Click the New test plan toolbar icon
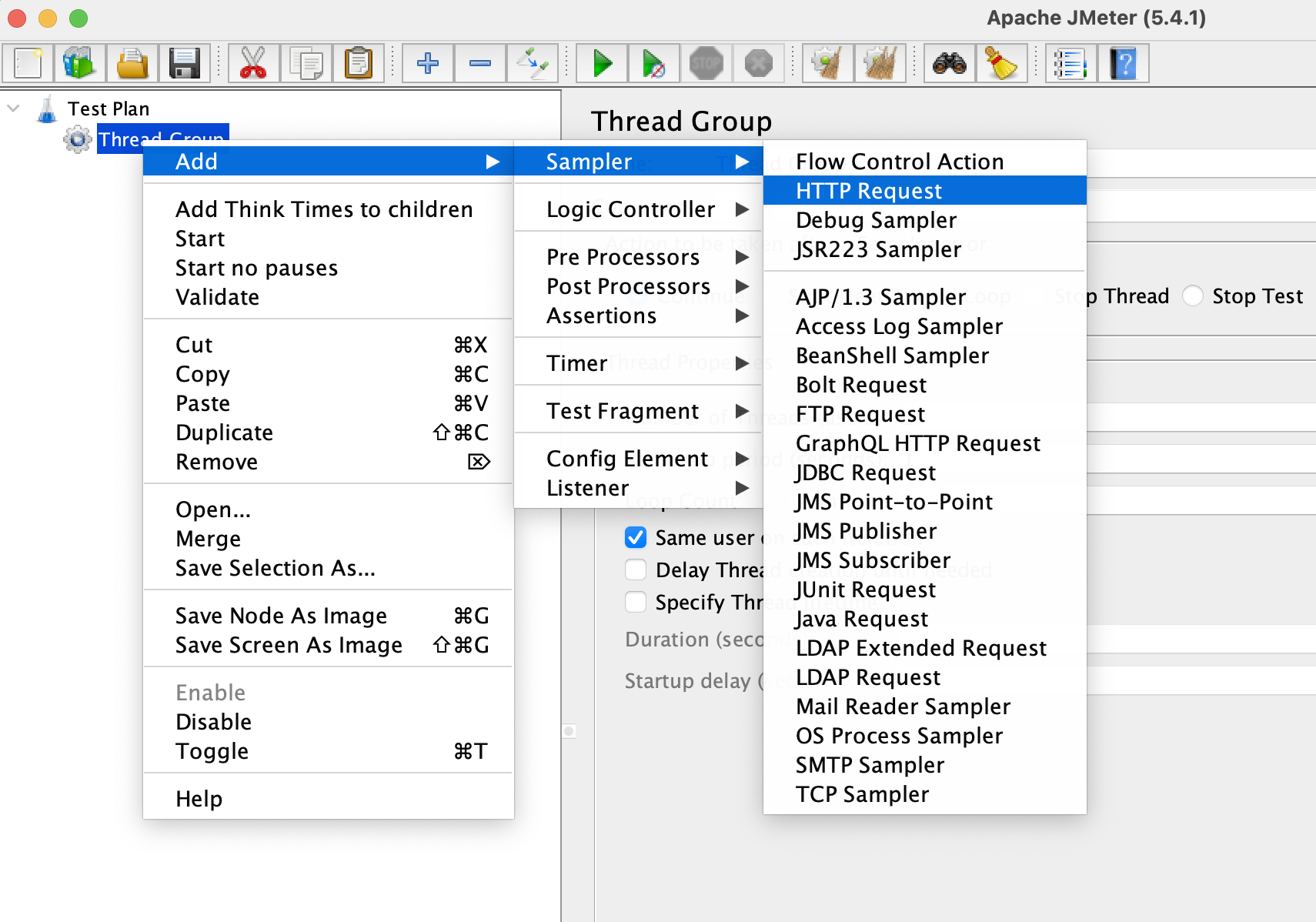 click(28, 63)
